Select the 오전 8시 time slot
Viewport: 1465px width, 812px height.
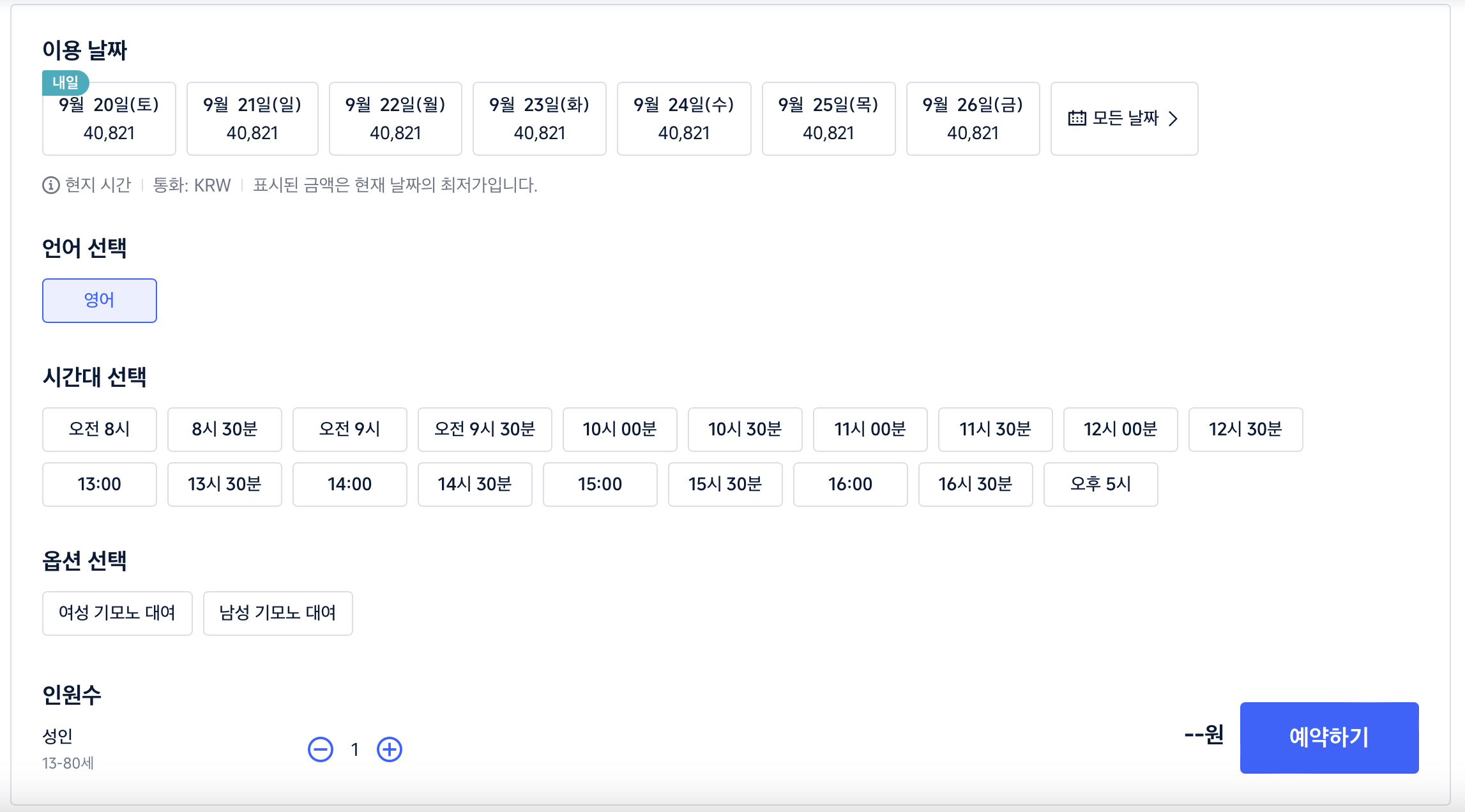coord(100,429)
